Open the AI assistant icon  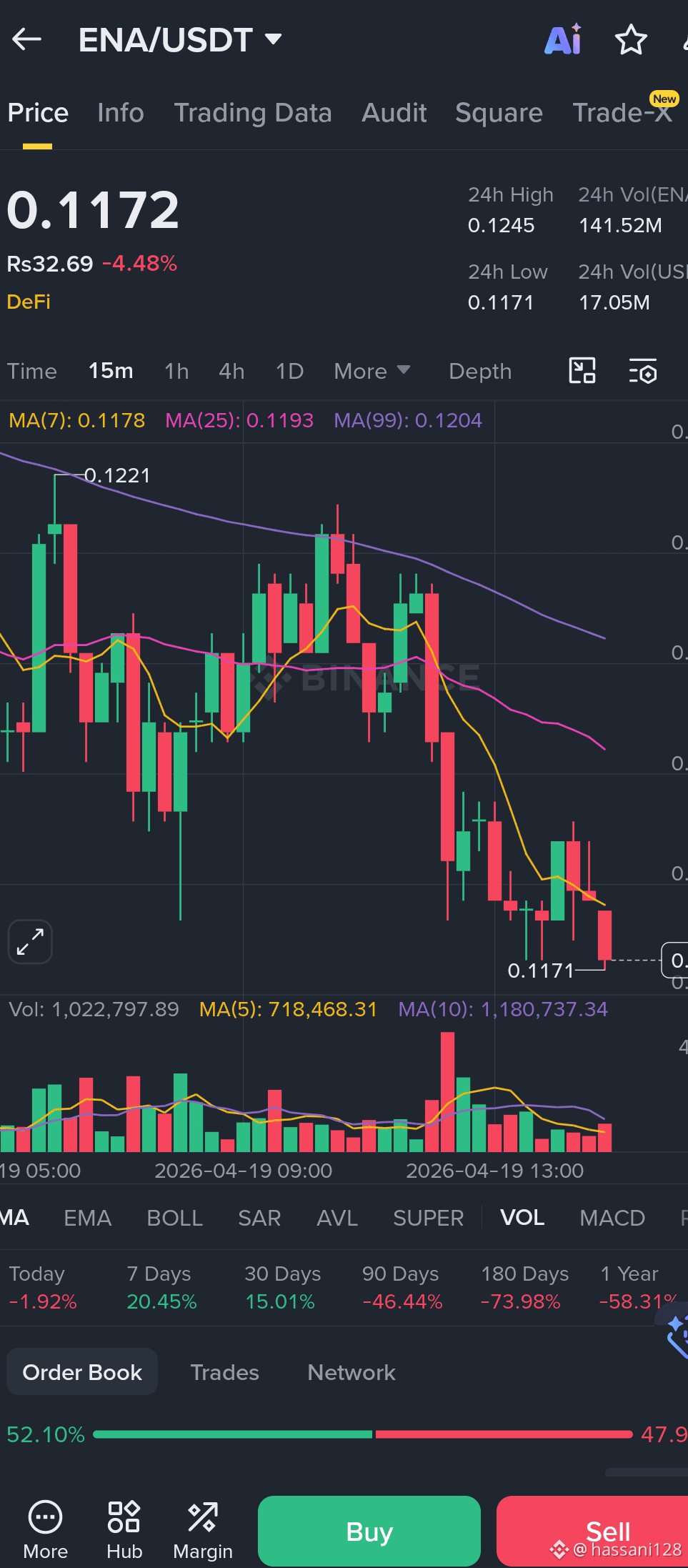564,39
